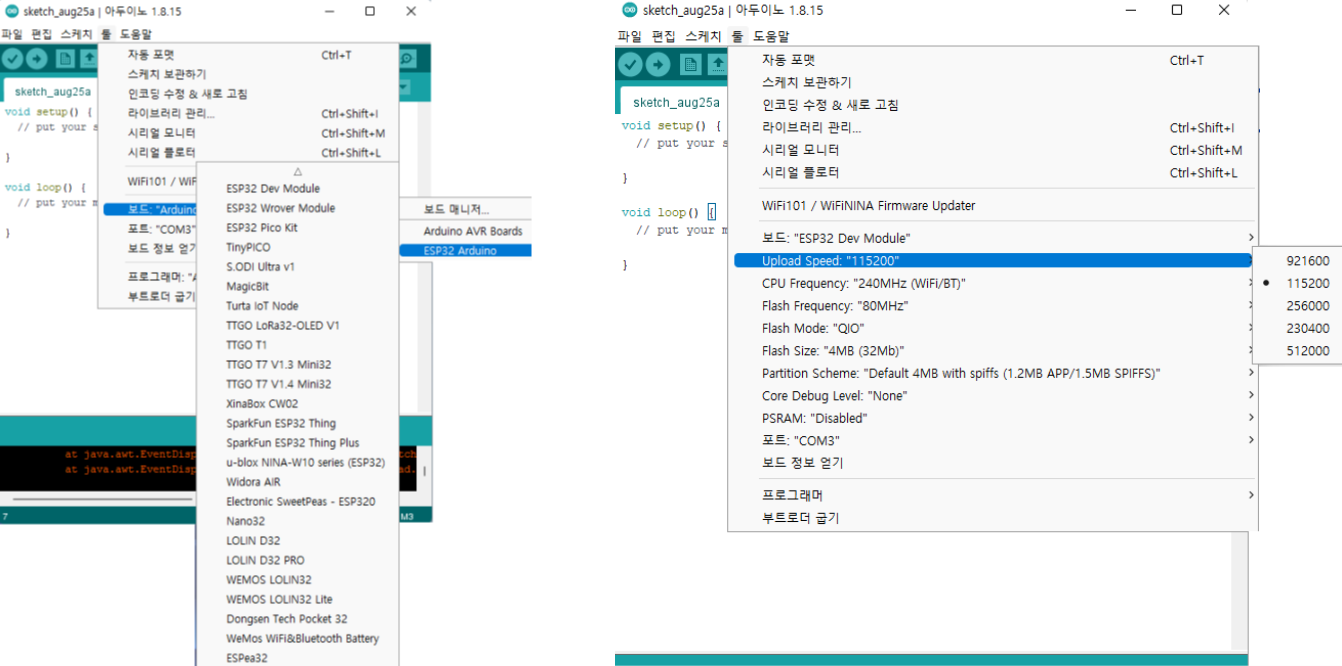The width and height of the screenshot is (1342, 666).
Task: Click the Verify checkmark icon in right window
Action: 630,65
